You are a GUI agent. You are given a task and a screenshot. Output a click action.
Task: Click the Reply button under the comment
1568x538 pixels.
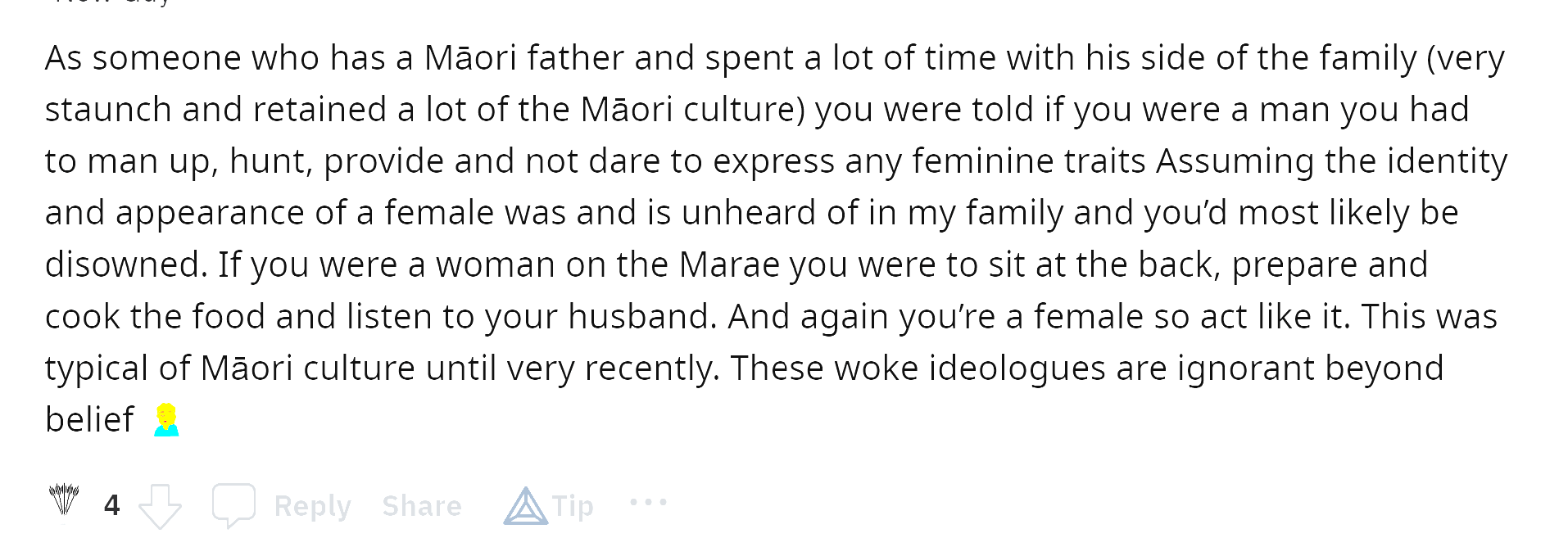pyautogui.click(x=312, y=506)
